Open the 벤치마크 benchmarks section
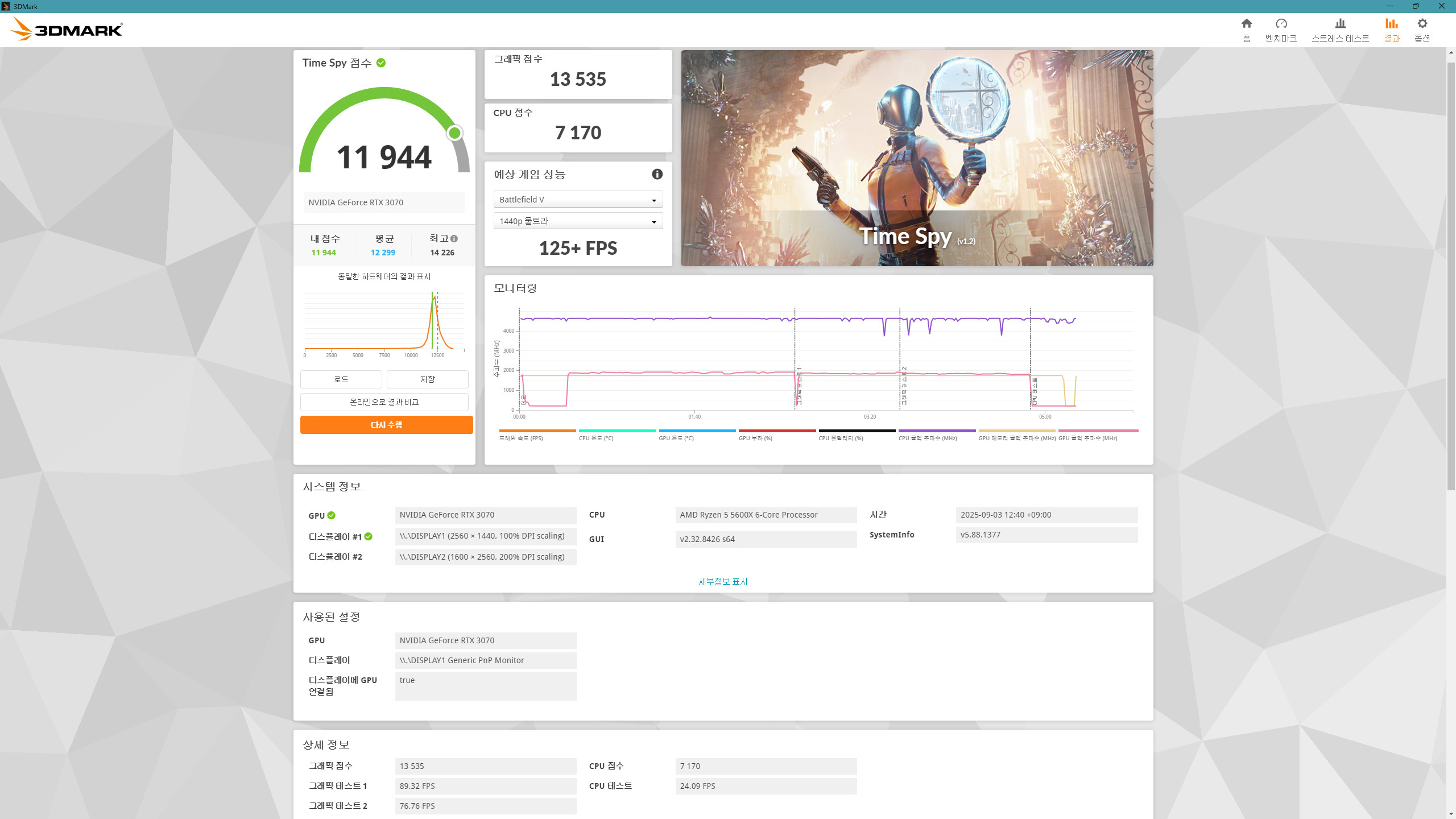1456x819 pixels. [x=1281, y=30]
